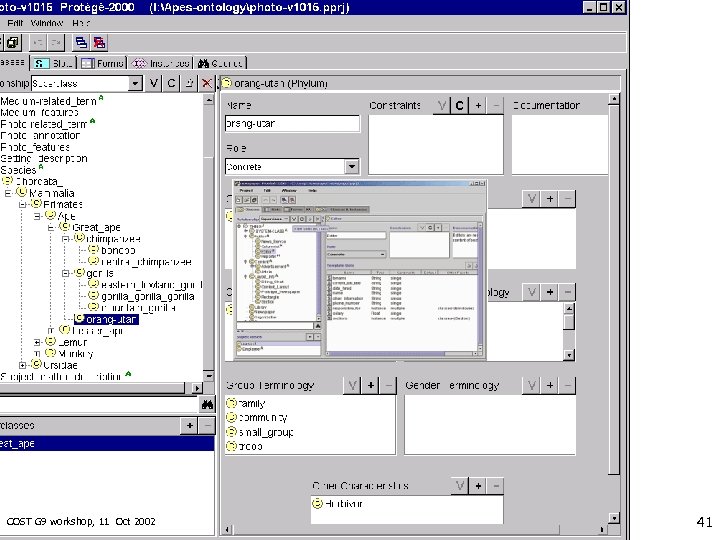Select Setting_description class in the tree
Screen dimensions: 720x540
(x=44, y=159)
